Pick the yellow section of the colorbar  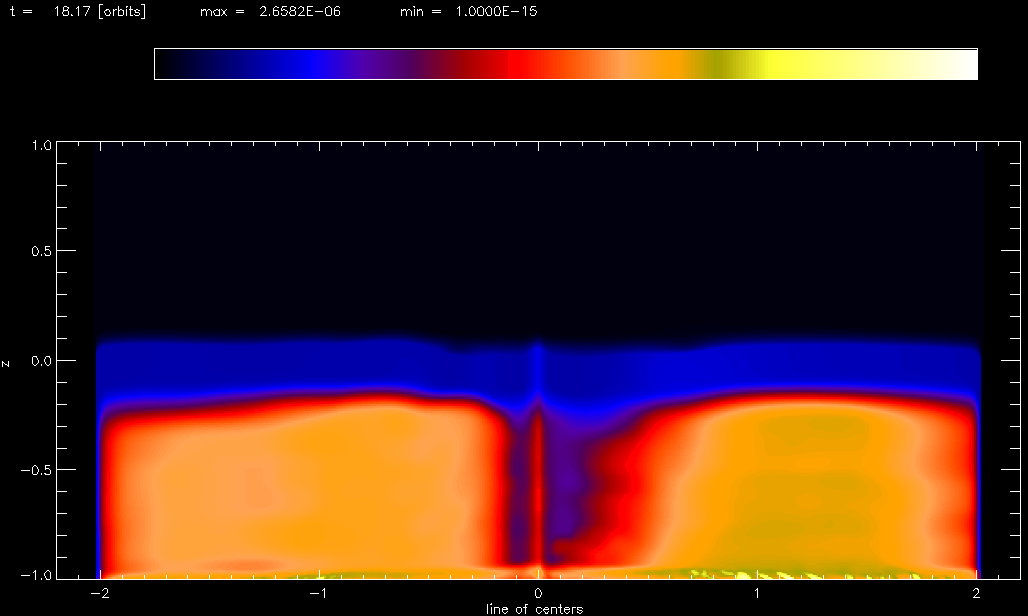click(790, 64)
